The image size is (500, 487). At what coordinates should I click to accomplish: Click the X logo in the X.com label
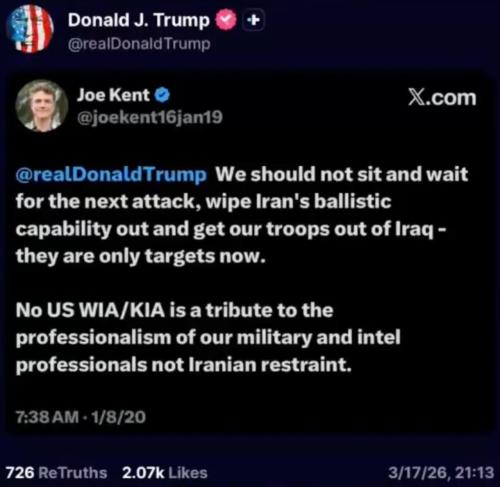415,98
